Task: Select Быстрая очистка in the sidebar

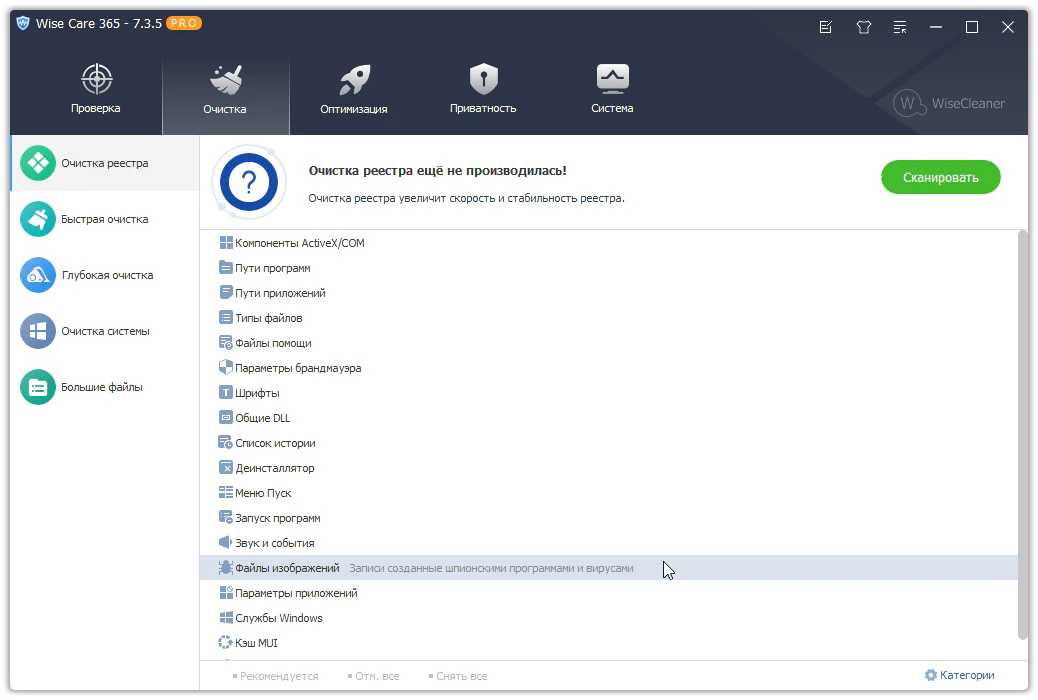Action: (x=104, y=219)
